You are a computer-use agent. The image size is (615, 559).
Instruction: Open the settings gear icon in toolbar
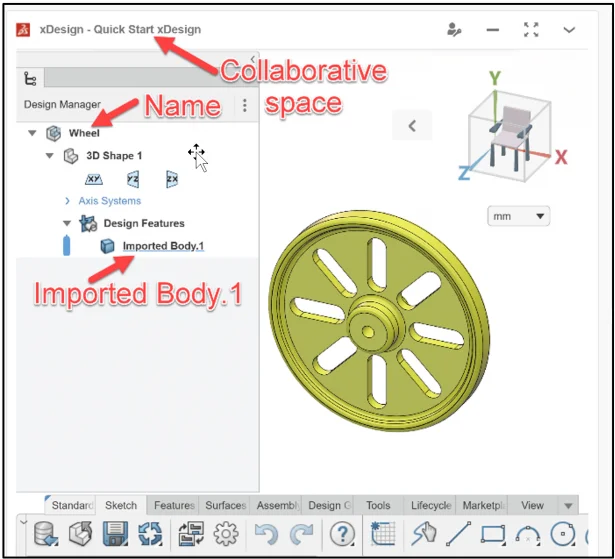pos(226,533)
